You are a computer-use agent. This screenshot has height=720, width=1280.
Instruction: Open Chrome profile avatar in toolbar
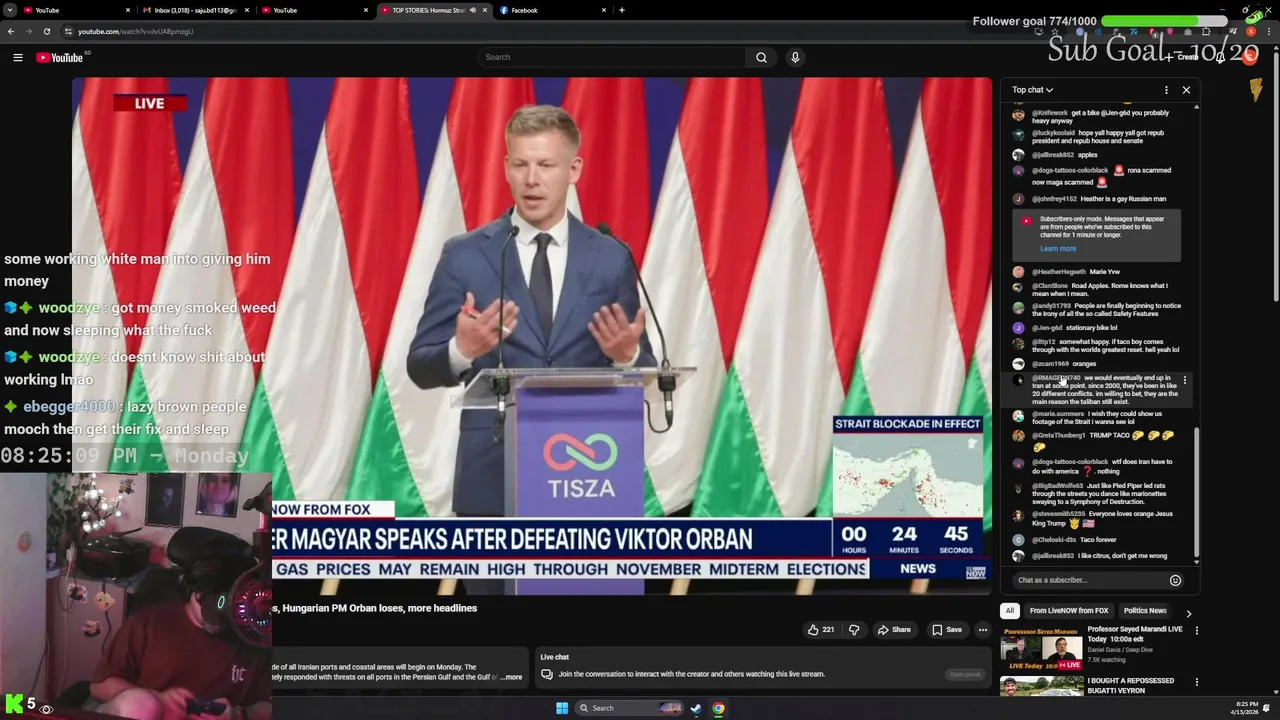(x=1251, y=31)
